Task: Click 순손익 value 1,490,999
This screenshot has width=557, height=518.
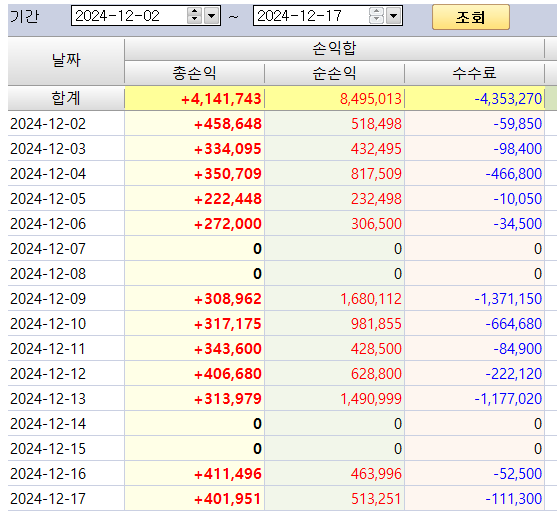Action: 371,399
